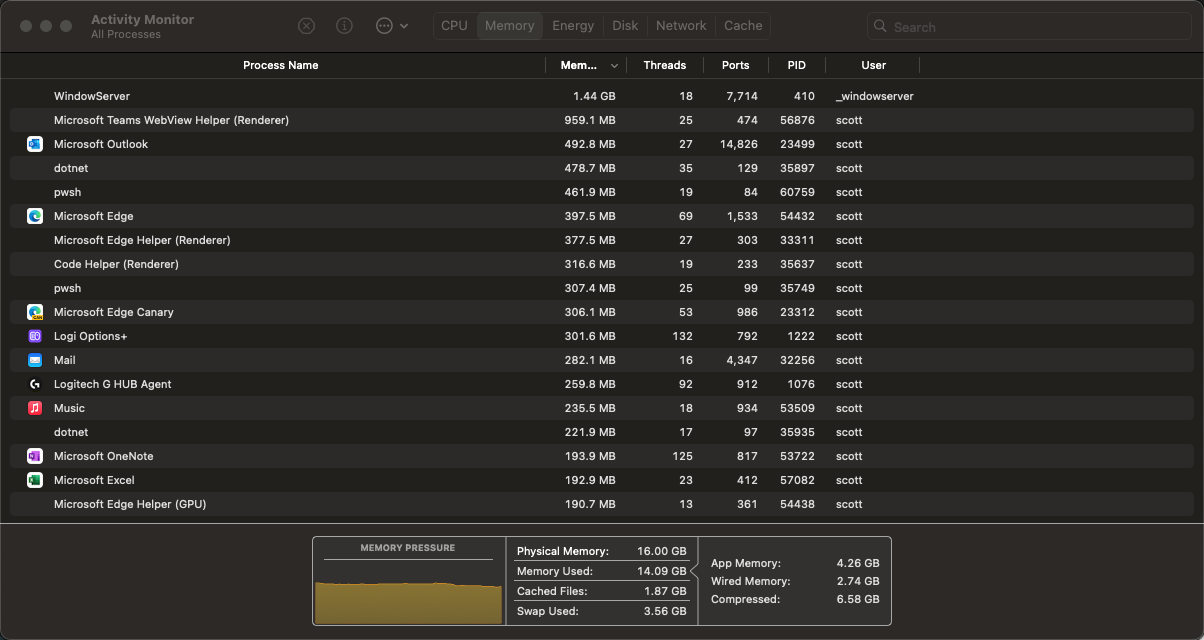Click the 14,826 ports value for Outlook
Viewport: 1204px width, 640px height.
point(739,144)
